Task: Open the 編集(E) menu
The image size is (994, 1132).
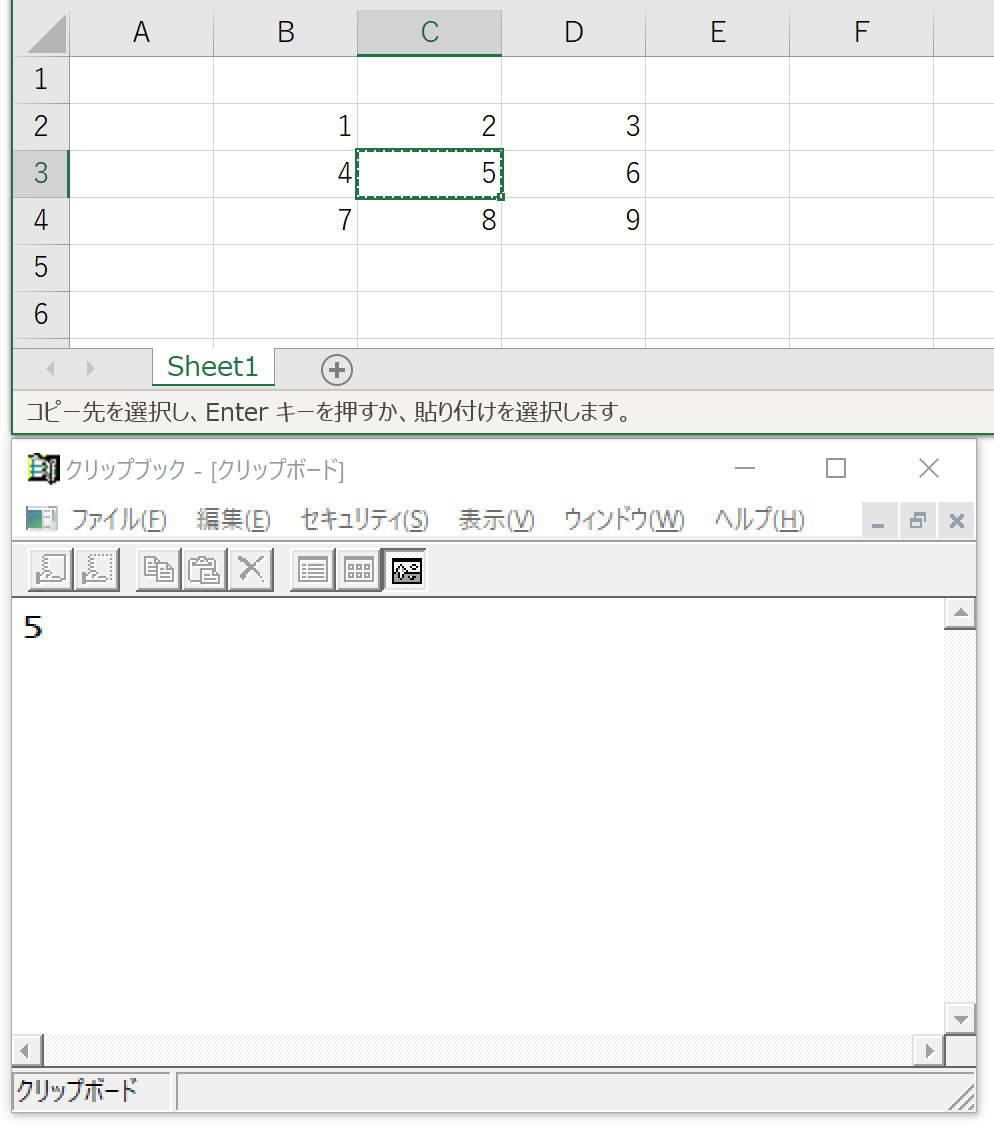Action: click(x=233, y=520)
